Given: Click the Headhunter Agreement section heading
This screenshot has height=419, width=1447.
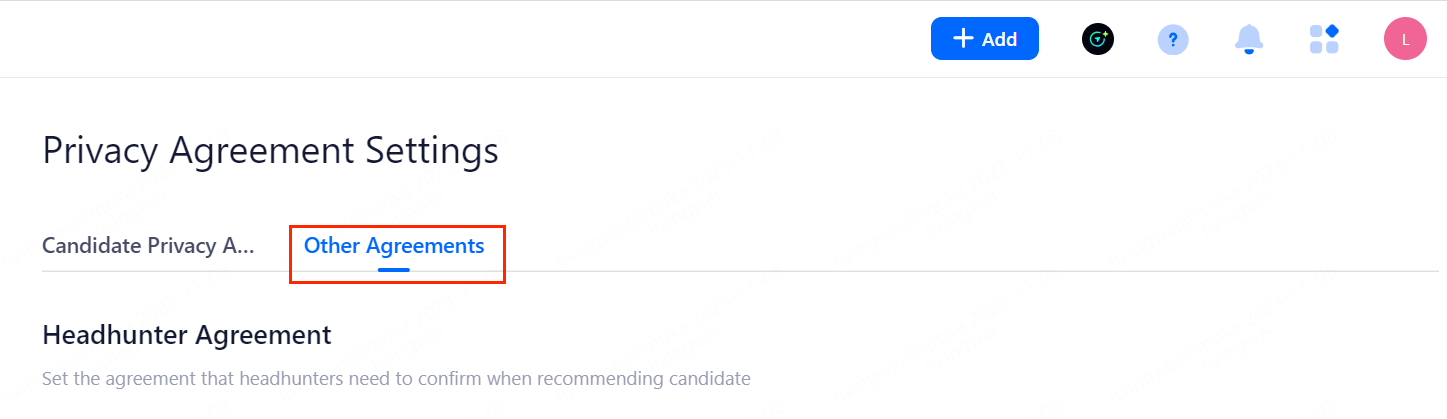Looking at the screenshot, I should click(x=187, y=335).
